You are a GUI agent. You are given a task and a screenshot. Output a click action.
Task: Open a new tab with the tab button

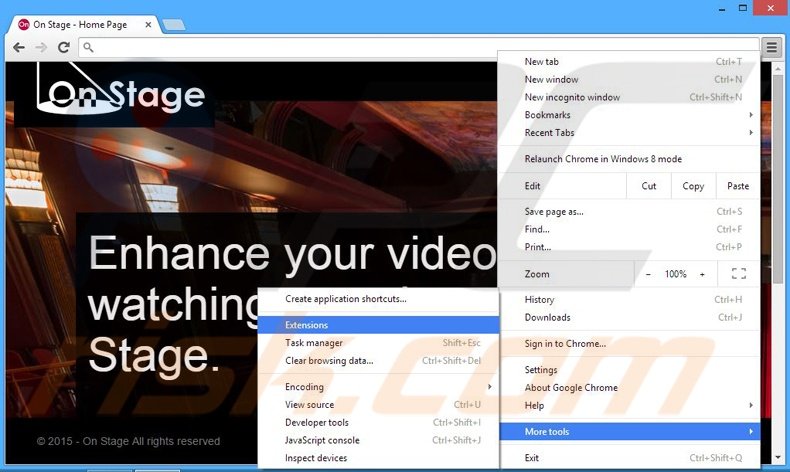(174, 24)
